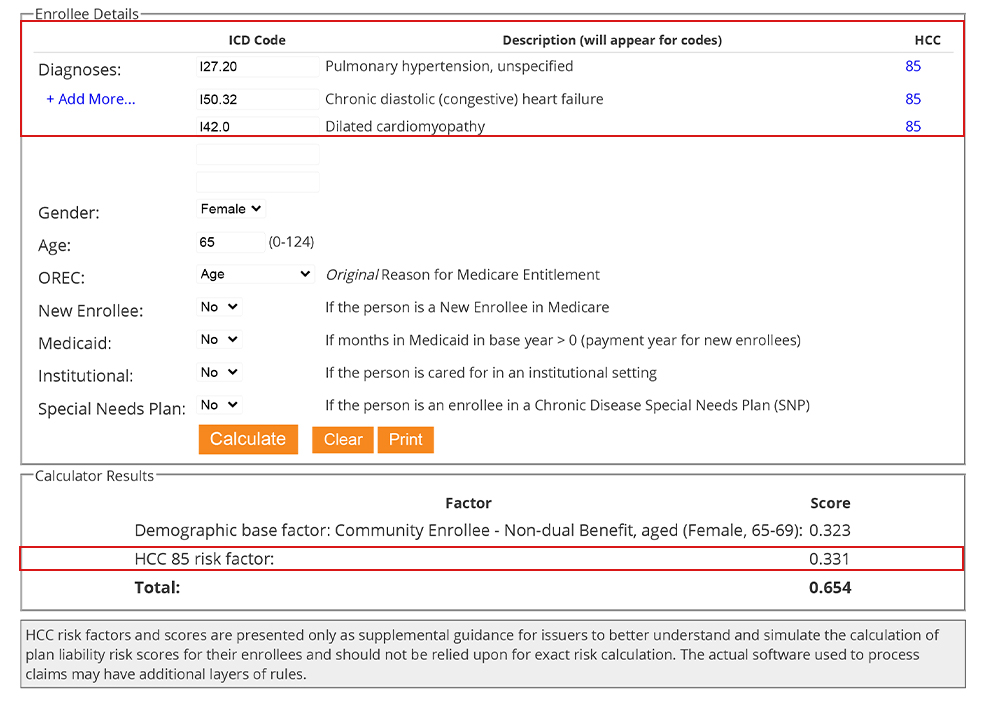Screen dimensions: 982x703
Task: Expand the New Enrollee dropdown
Action: [219, 307]
